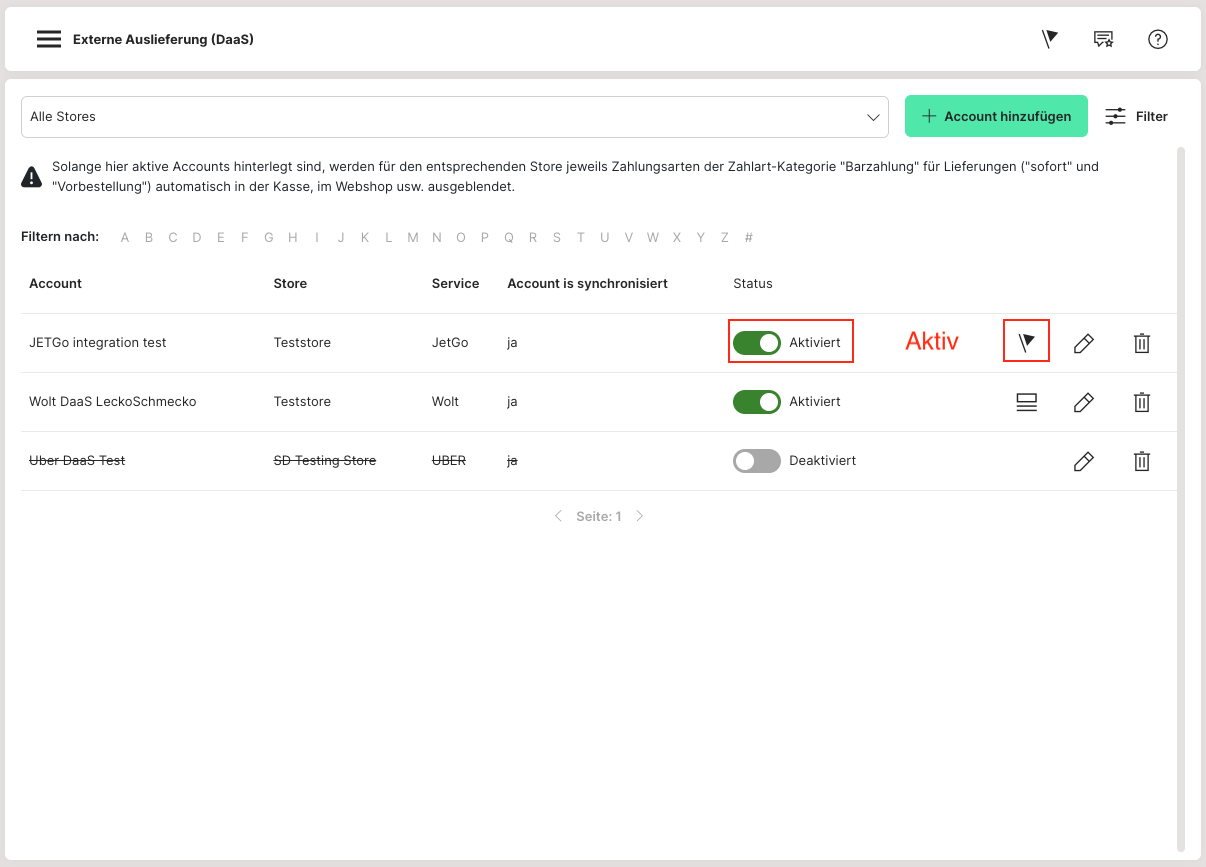Activate the Uber DaaS Test toggle

point(757,461)
